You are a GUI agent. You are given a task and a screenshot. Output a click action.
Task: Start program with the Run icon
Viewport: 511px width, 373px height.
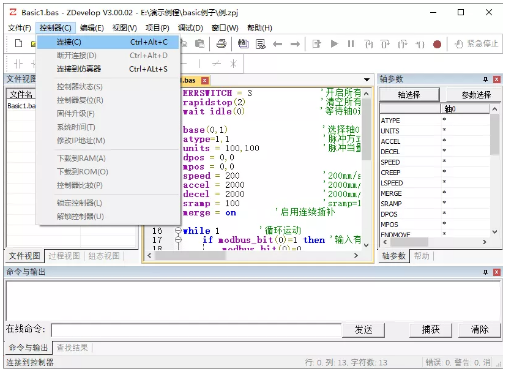tap(334, 44)
